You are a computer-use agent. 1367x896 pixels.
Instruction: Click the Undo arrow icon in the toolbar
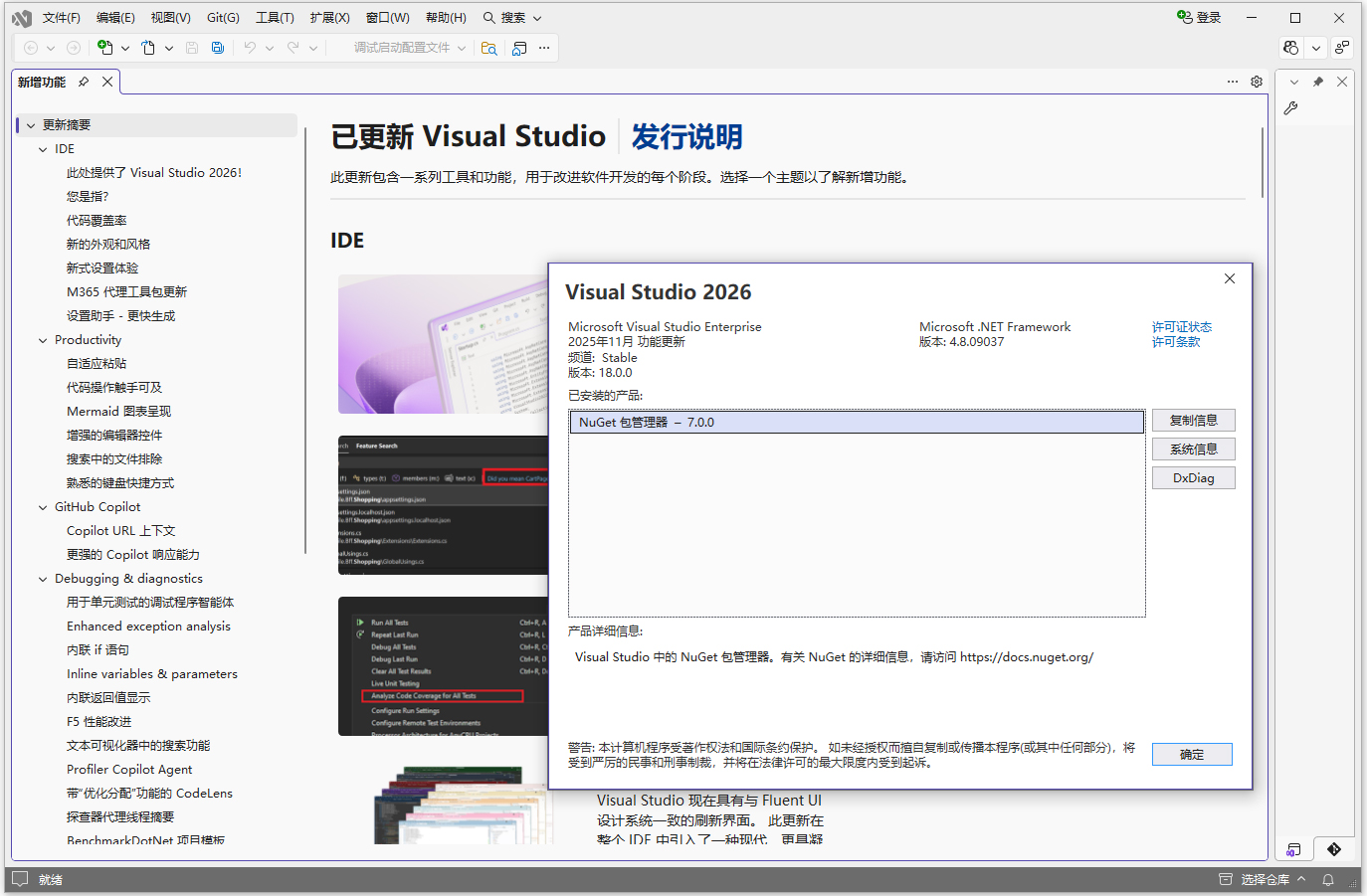(249, 47)
